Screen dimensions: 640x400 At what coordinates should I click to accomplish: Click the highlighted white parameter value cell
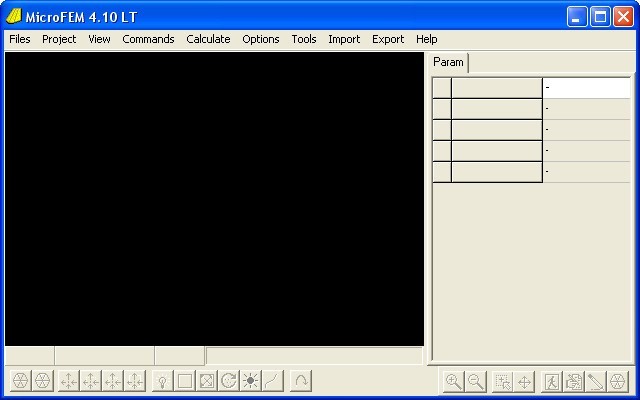587,88
